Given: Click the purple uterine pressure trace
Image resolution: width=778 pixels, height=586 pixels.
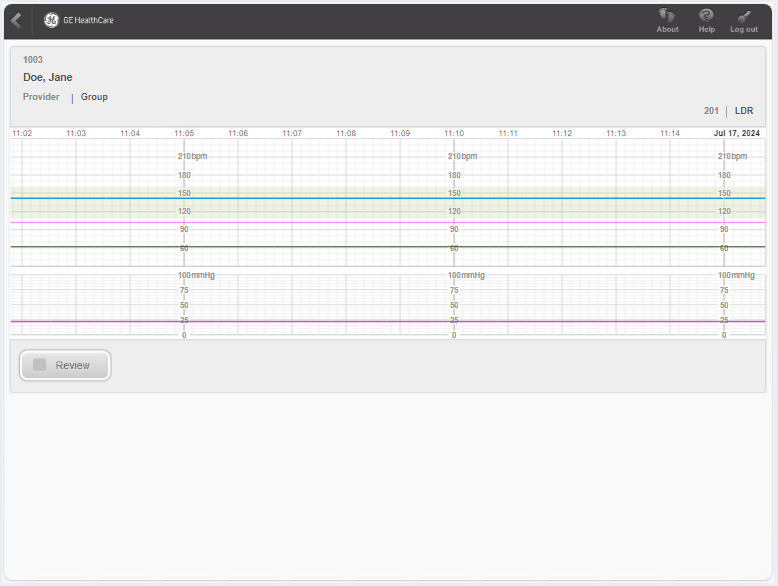Looking at the screenshot, I should [x=300, y=321].
